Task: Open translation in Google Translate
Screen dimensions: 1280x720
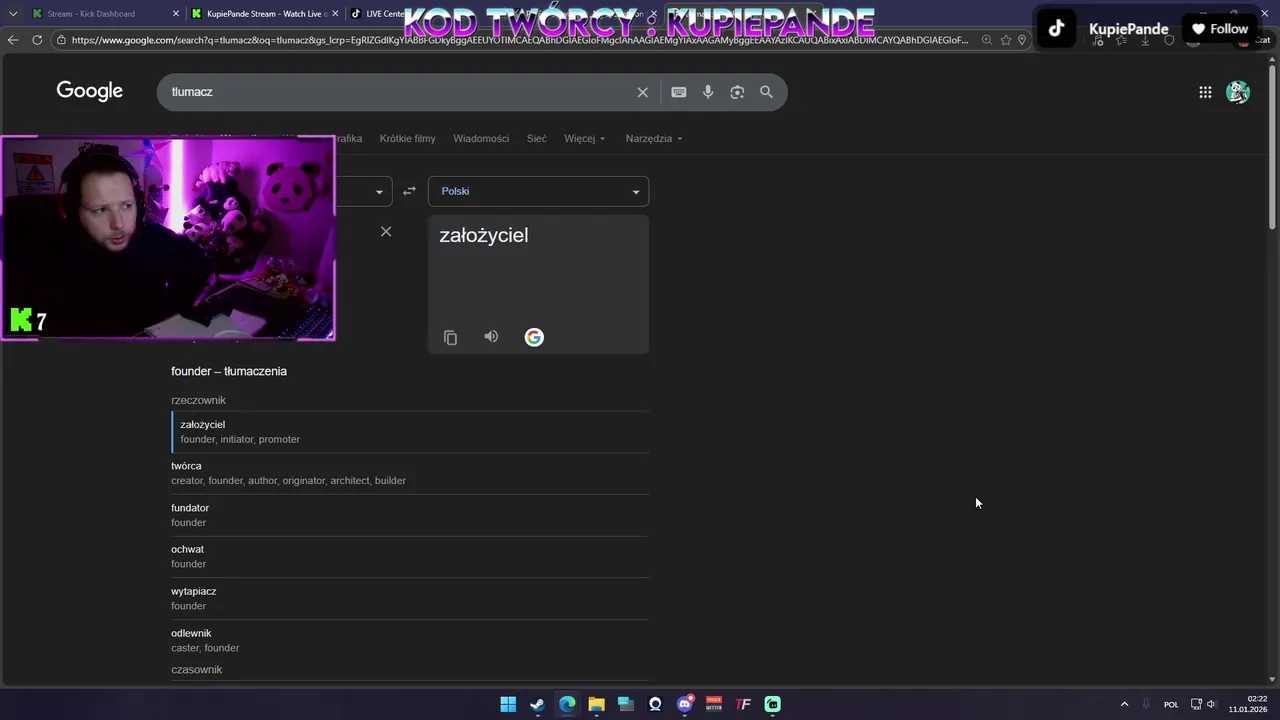Action: pyautogui.click(x=534, y=337)
